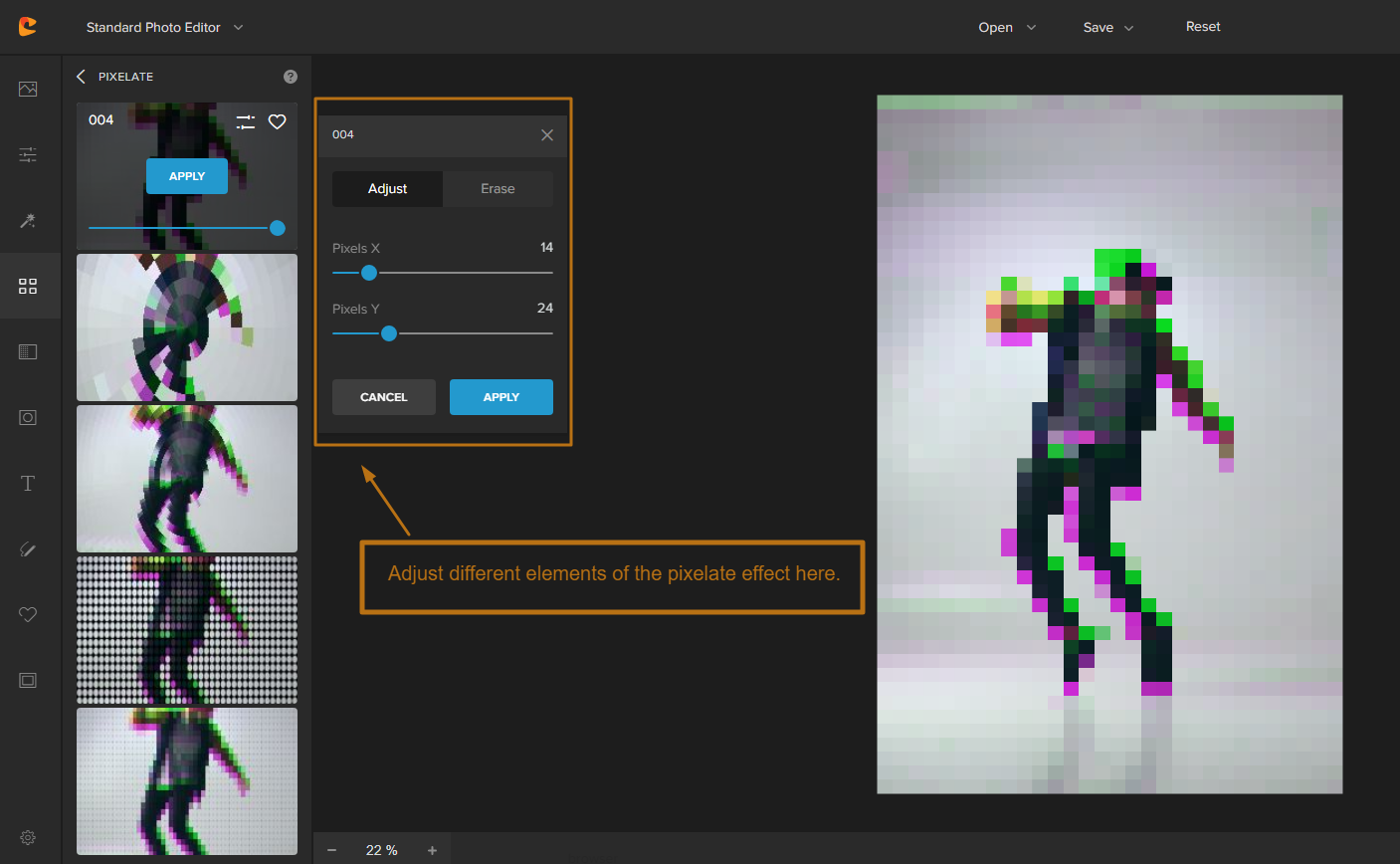
Task: Open the basic adjustments sliders icon
Action: tap(28, 154)
